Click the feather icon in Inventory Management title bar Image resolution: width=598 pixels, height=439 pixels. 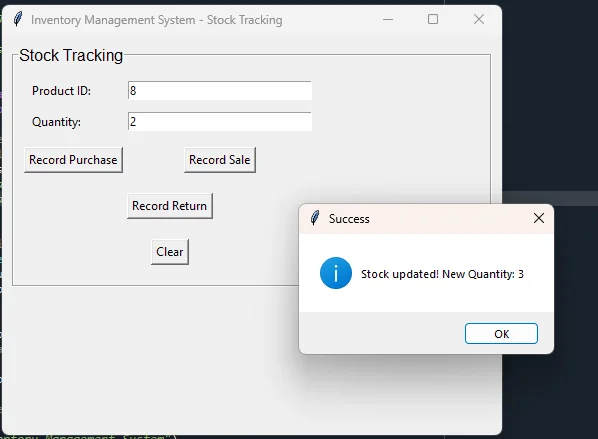tap(18, 19)
